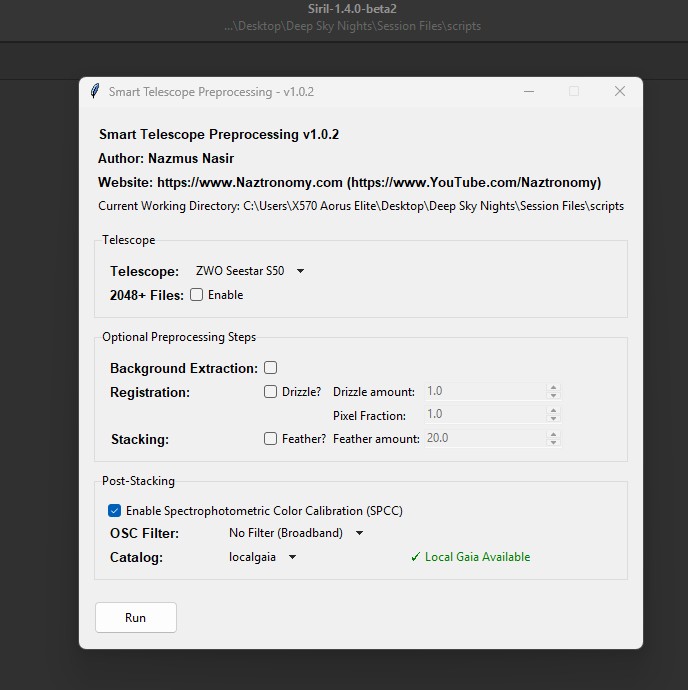Open the Catalog dropdown showing localgaia
This screenshot has width=688, height=690.
point(262,557)
